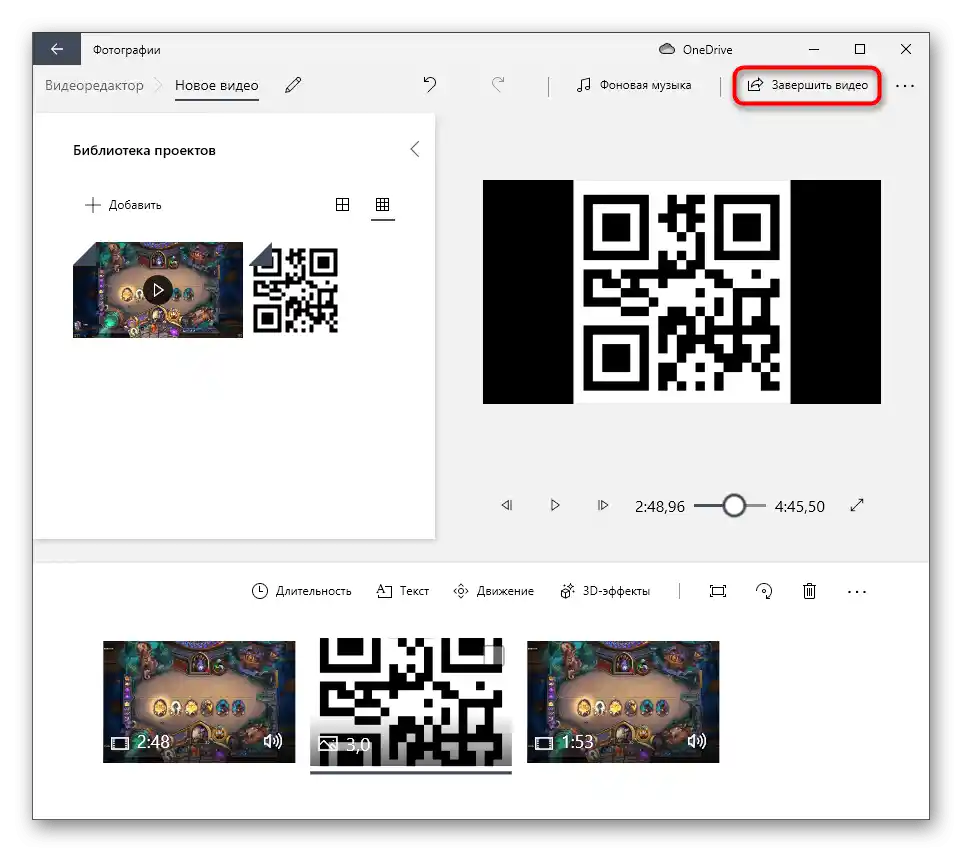Image resolution: width=962 pixels, height=852 pixels.
Task: Maximize the Фотографии window
Action: [x=860, y=49]
